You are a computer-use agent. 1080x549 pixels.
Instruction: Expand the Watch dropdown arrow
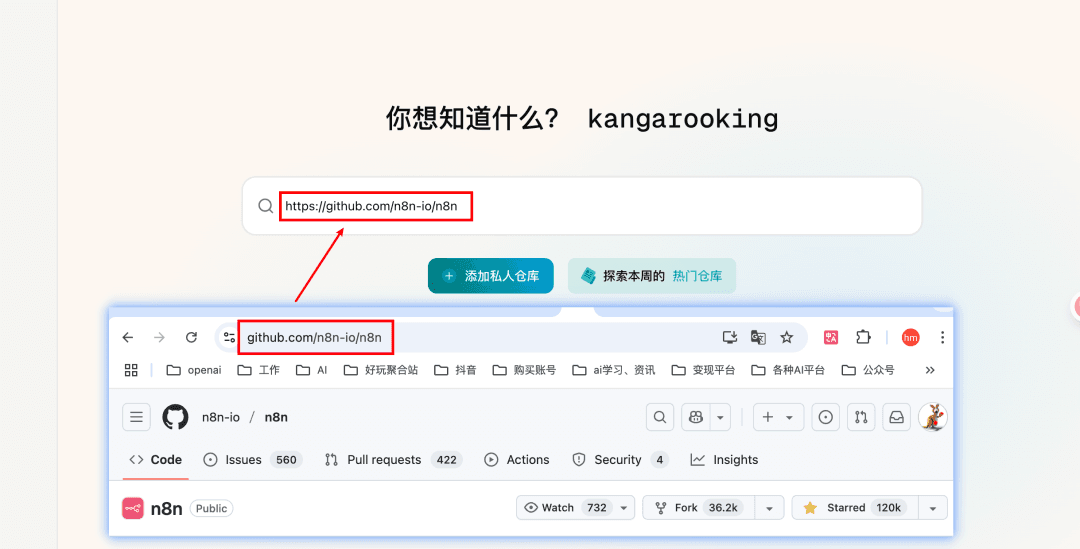click(x=623, y=508)
